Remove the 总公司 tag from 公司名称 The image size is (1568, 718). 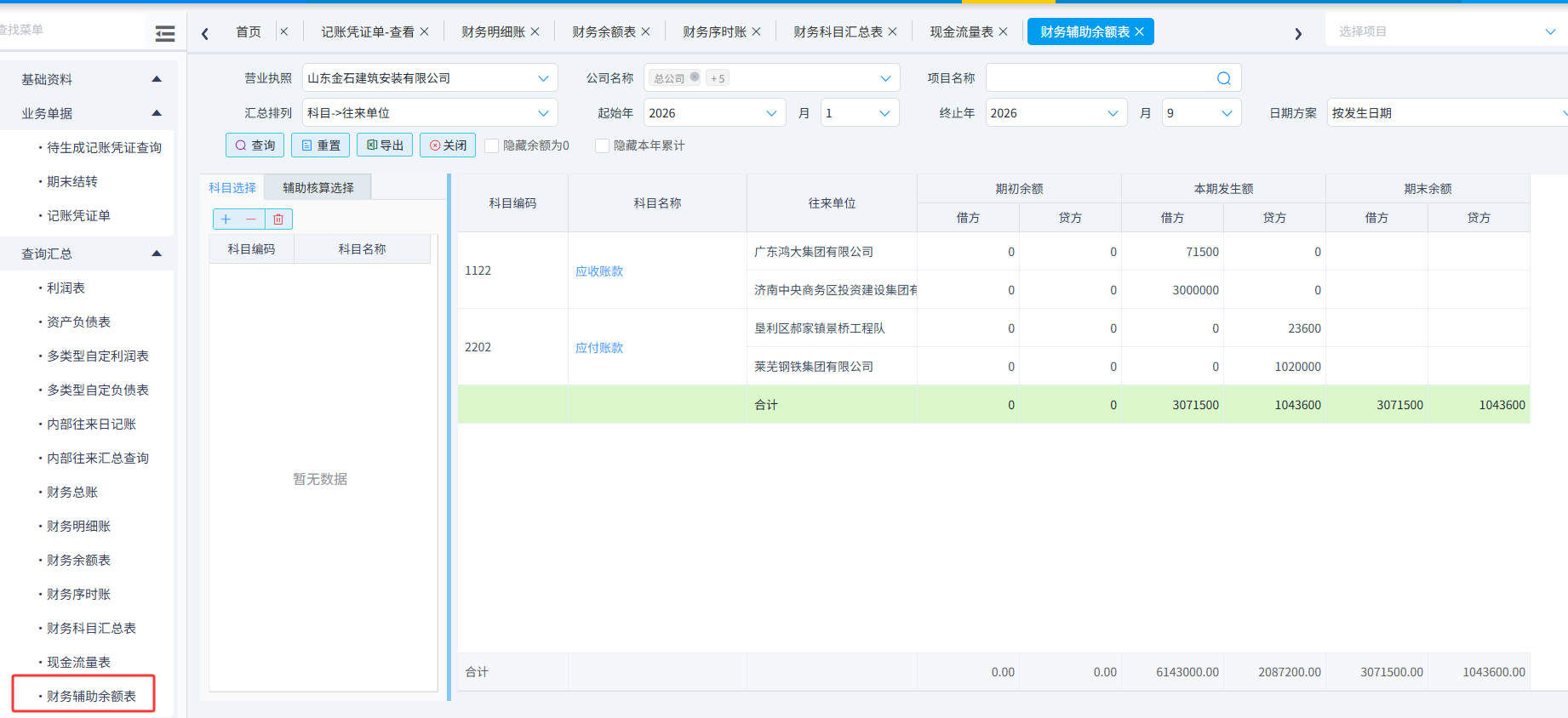pyautogui.click(x=695, y=77)
